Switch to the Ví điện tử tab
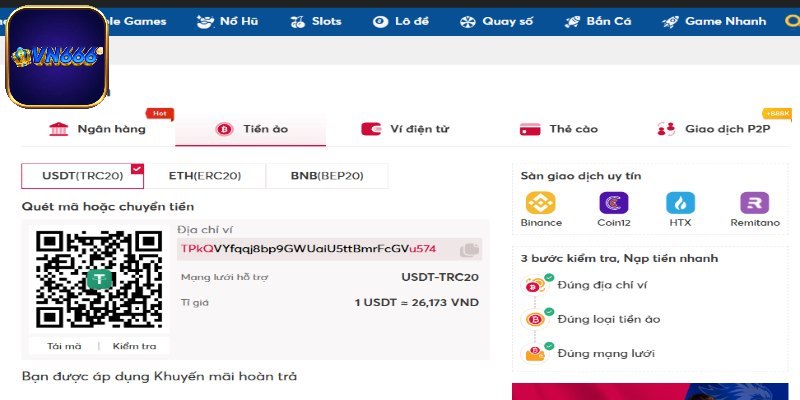This screenshot has height=400, width=800. coord(405,129)
